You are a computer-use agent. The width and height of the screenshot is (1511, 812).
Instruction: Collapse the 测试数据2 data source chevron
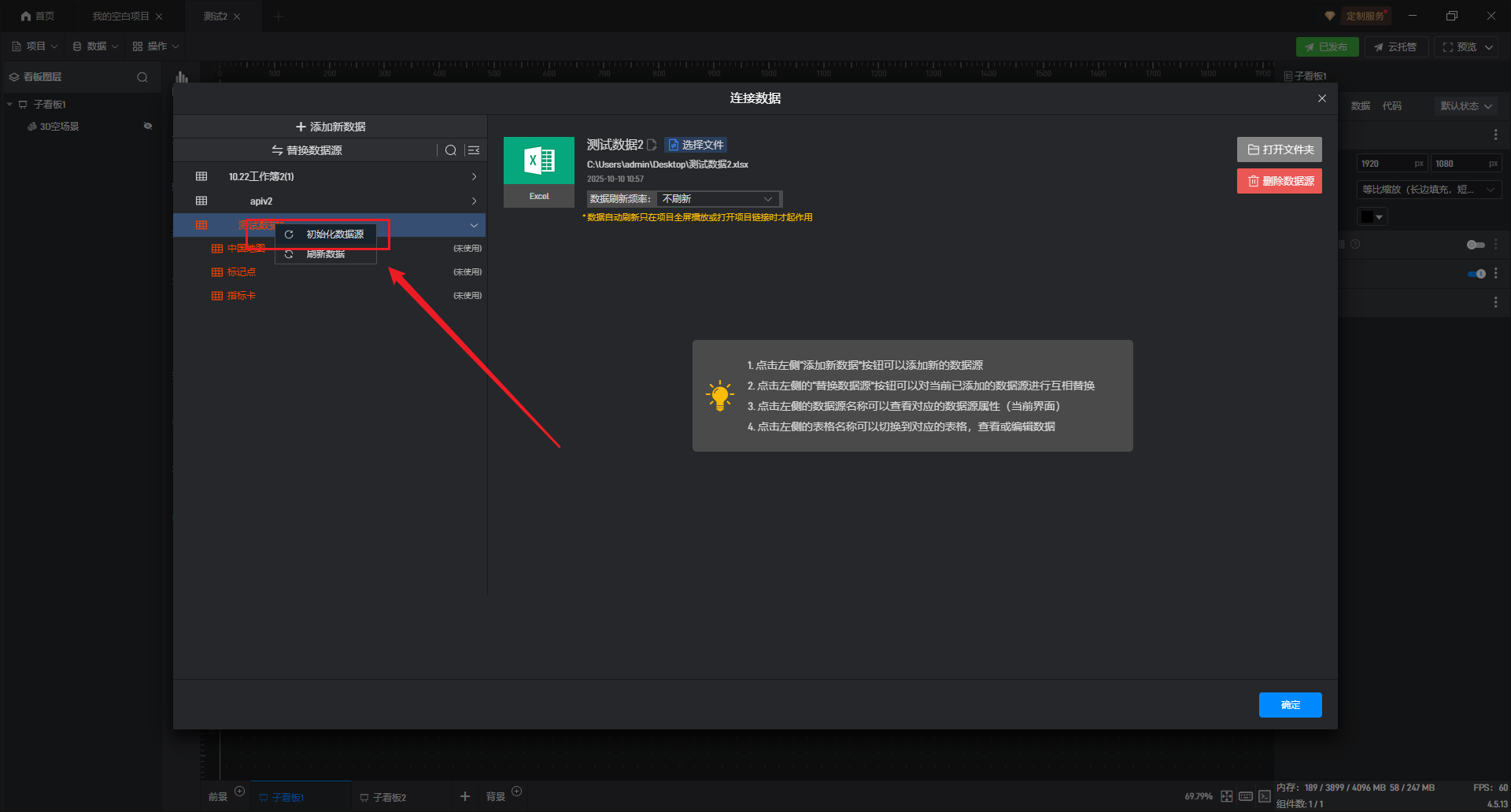474,226
